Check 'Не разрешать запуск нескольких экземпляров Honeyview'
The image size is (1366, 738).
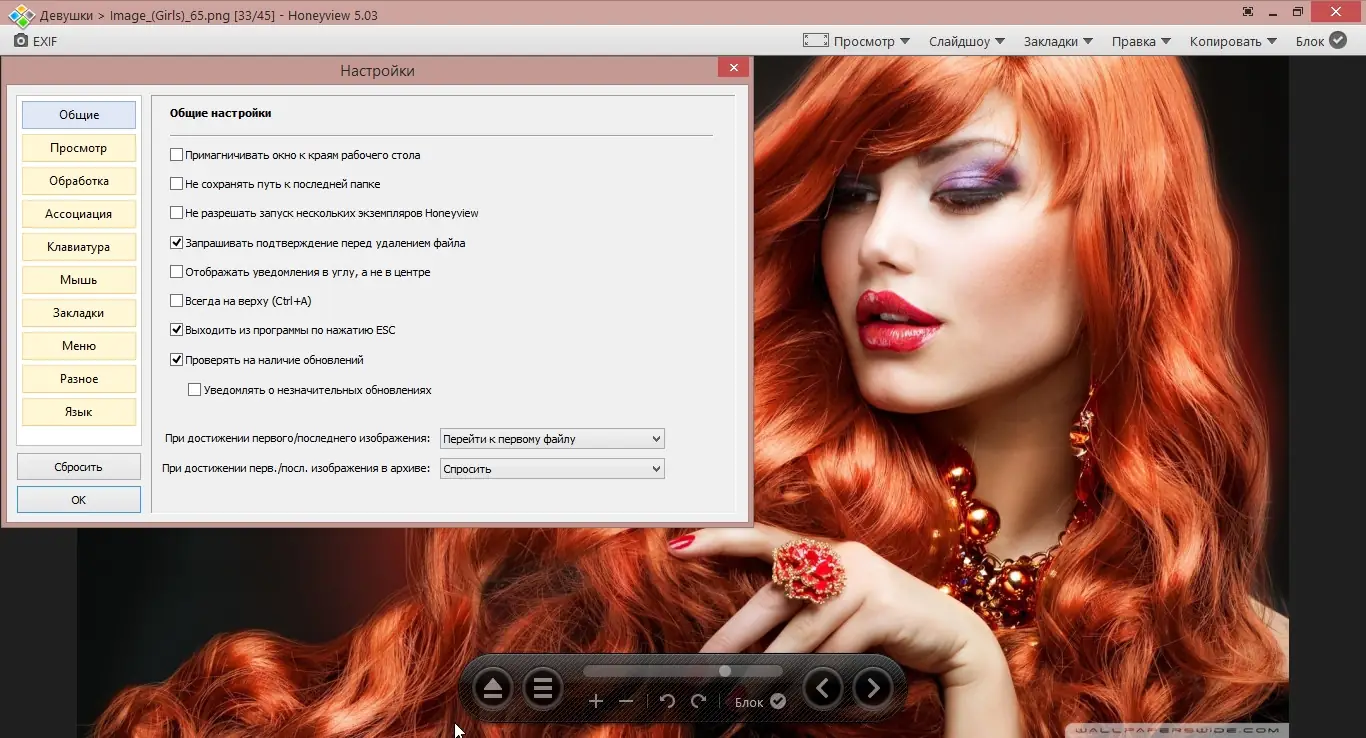pyautogui.click(x=177, y=213)
